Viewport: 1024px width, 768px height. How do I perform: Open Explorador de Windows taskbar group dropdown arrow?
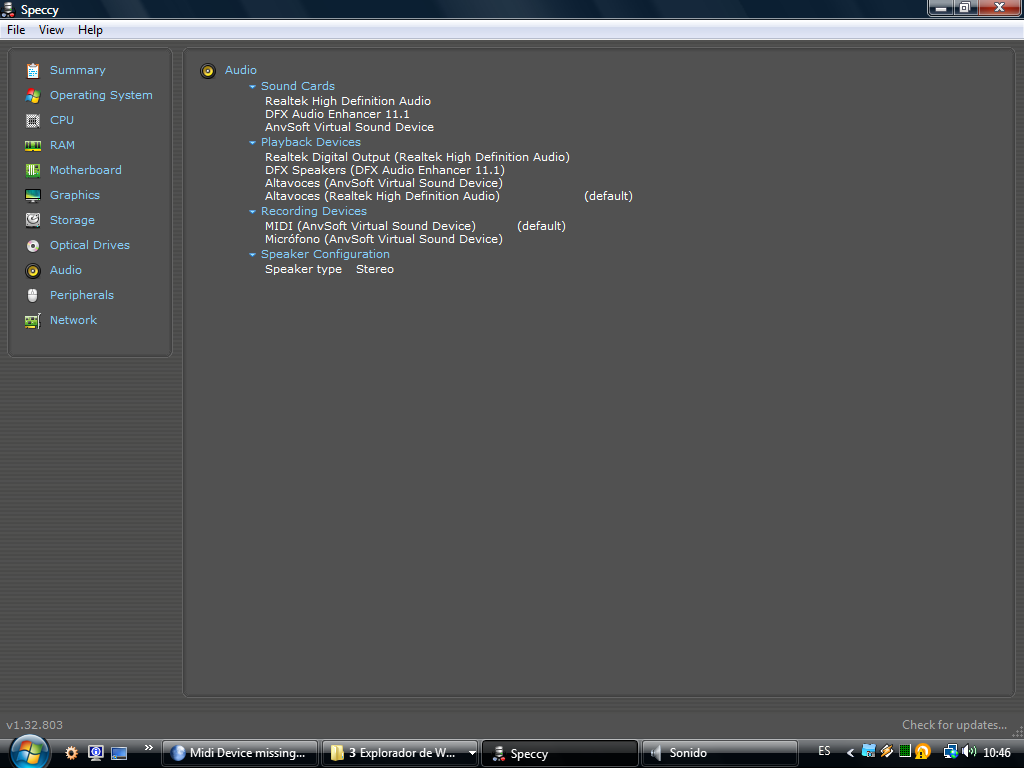pos(472,753)
